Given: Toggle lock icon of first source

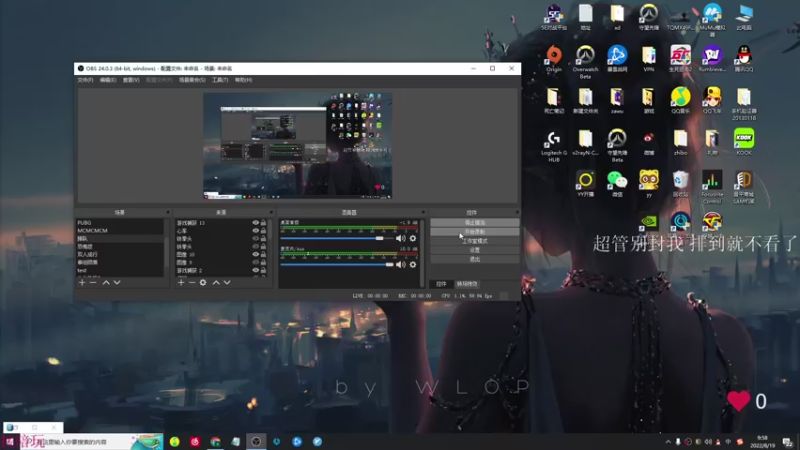Looking at the screenshot, I should pyautogui.click(x=263, y=223).
